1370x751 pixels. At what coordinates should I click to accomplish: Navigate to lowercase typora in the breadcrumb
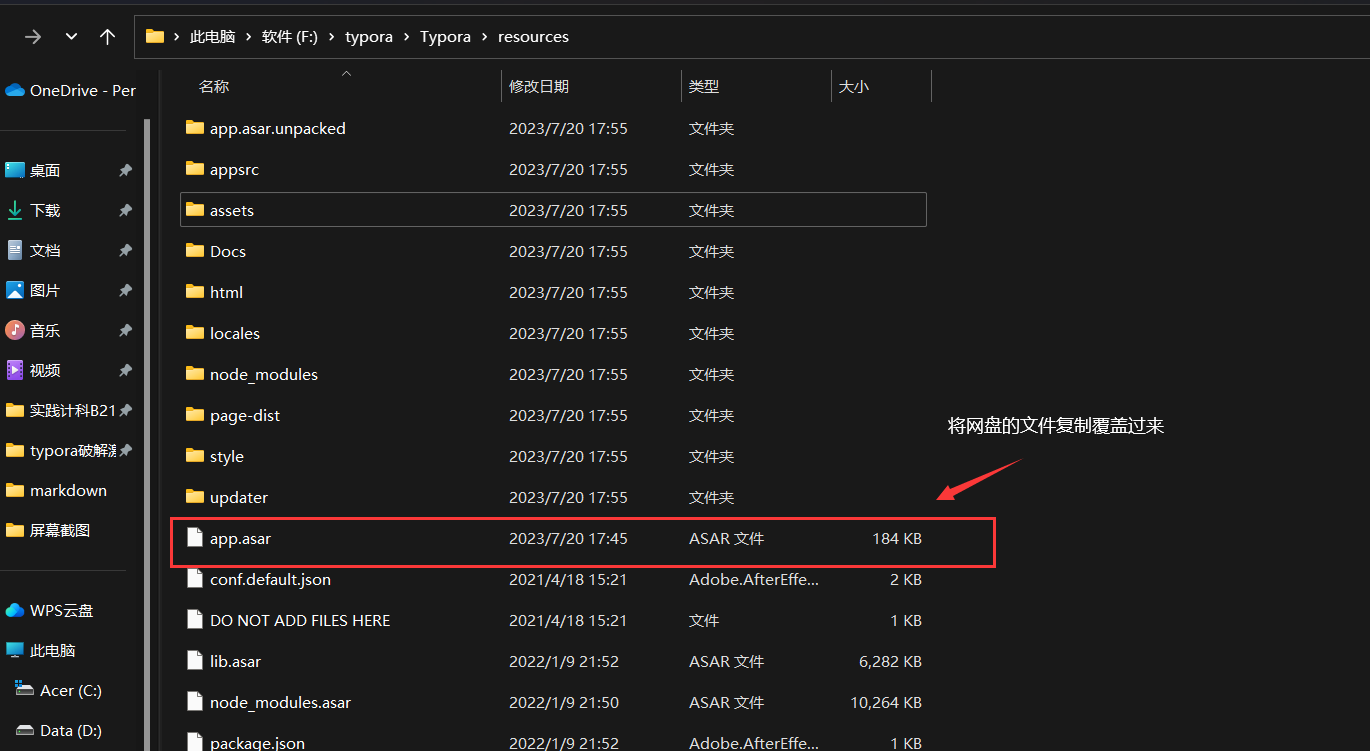point(369,37)
